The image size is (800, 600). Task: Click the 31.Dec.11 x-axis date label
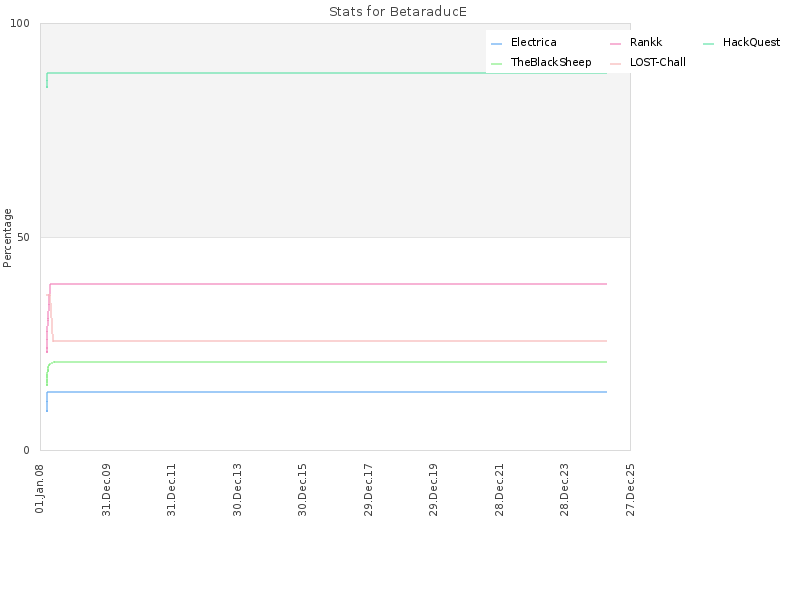click(x=171, y=490)
